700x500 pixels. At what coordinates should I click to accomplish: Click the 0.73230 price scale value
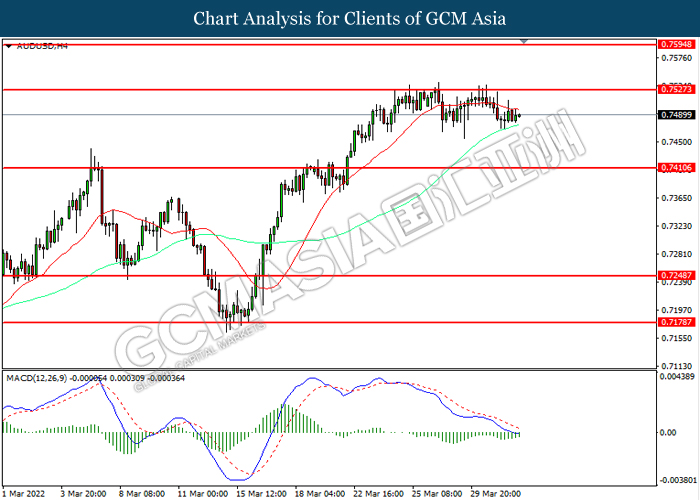point(676,226)
